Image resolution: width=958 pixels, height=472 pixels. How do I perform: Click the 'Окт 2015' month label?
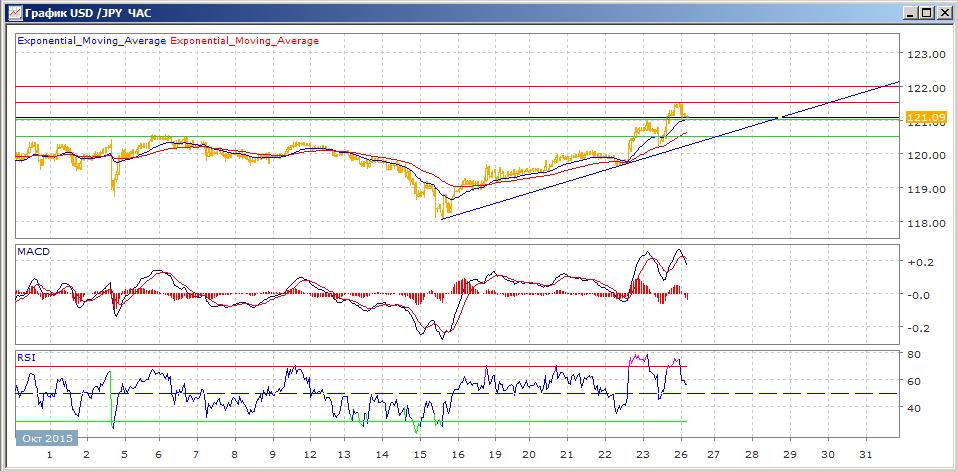[x=47, y=438]
